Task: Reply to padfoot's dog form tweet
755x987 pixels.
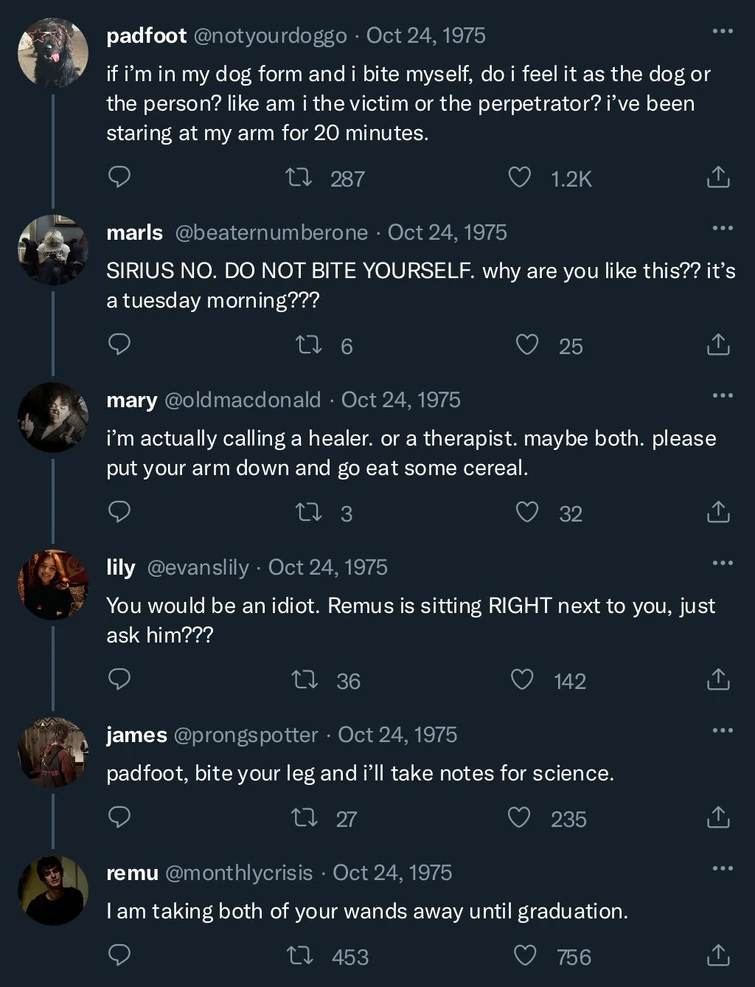Action: [x=119, y=178]
